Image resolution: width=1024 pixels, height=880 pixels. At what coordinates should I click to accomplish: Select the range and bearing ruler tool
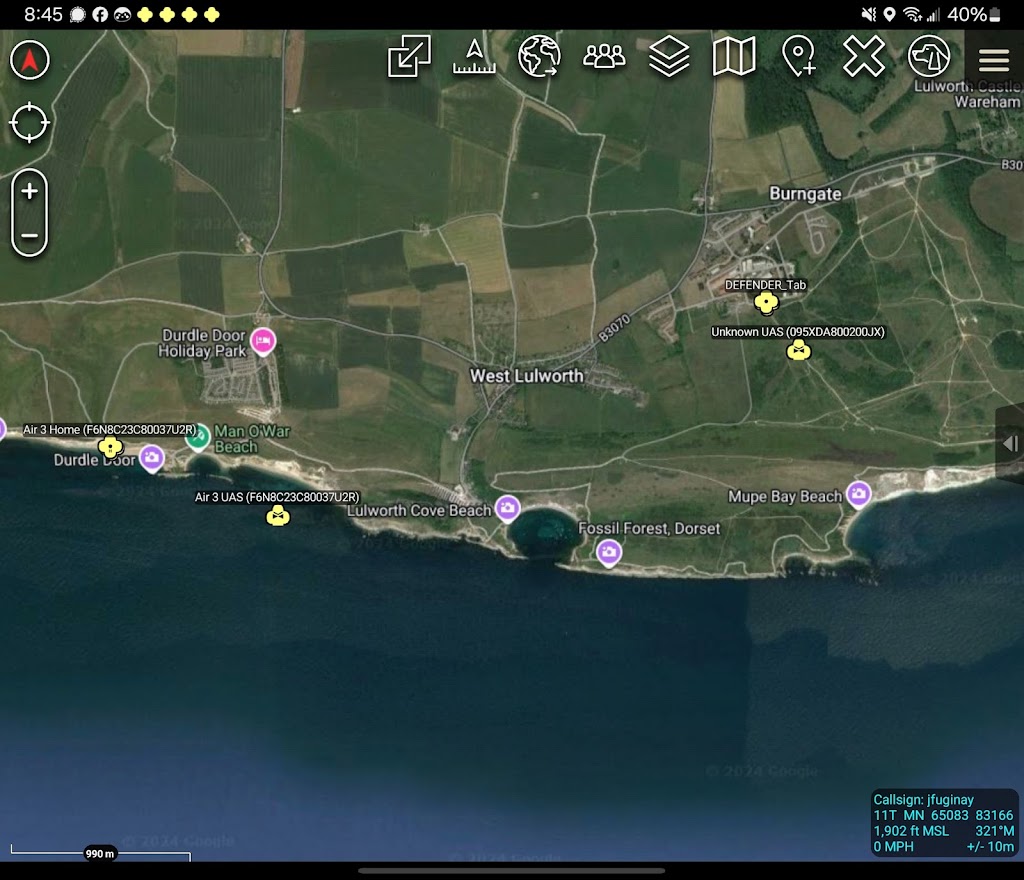click(x=475, y=56)
